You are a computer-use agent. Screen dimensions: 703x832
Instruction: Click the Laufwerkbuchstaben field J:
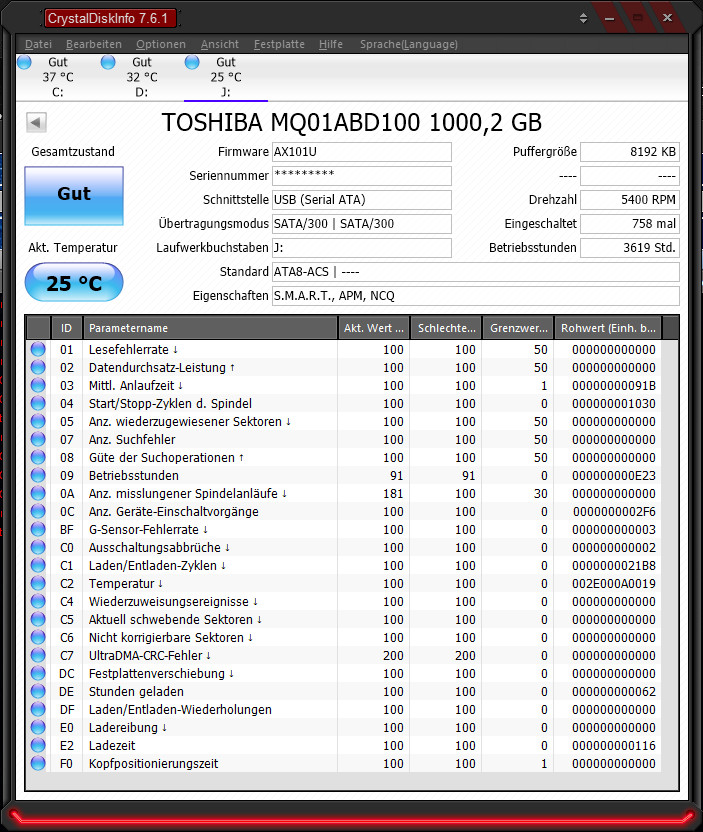(x=362, y=248)
